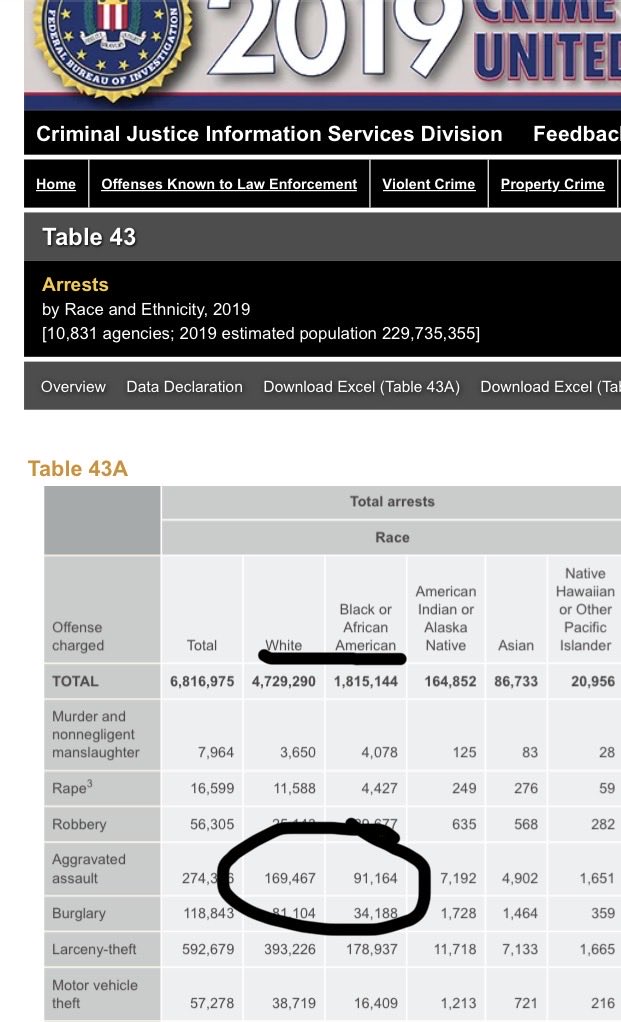Click the Robbery row label

[79, 824]
